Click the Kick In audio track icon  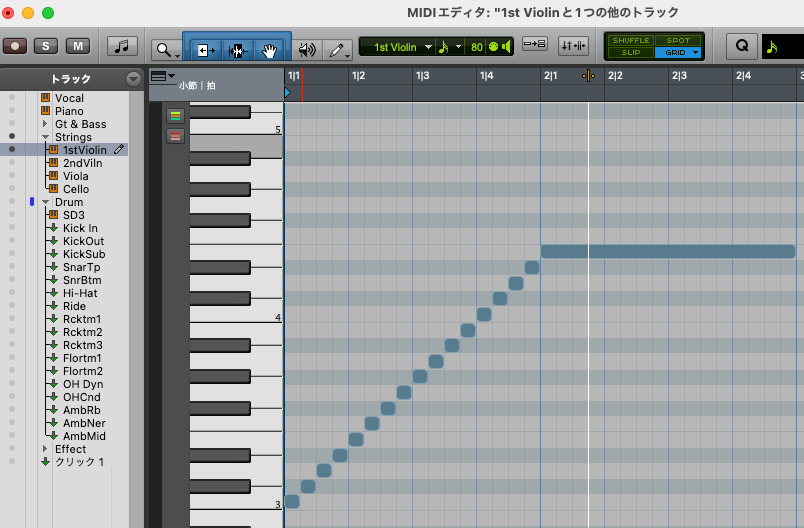pos(53,228)
